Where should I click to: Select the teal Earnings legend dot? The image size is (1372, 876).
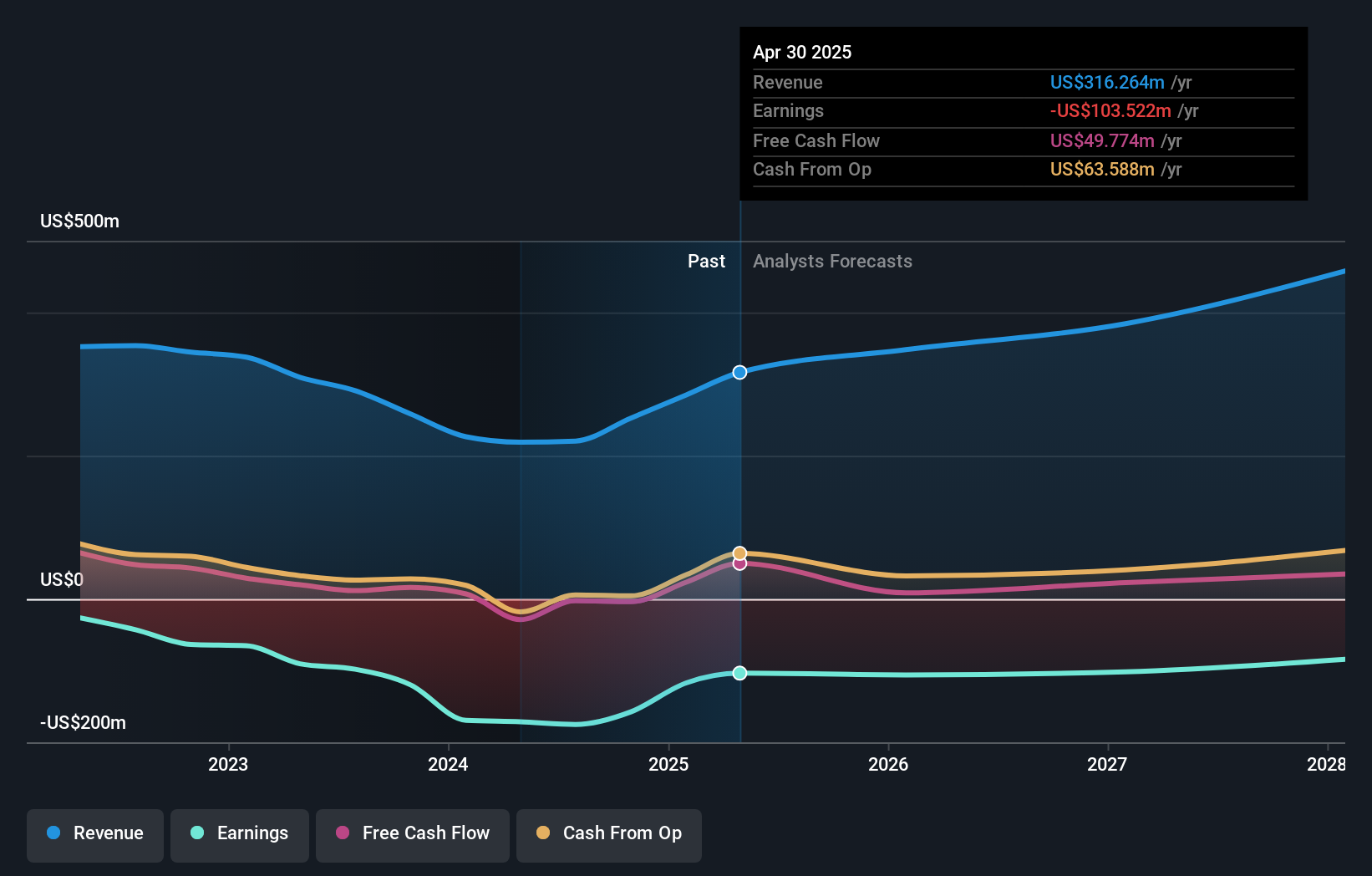[196, 833]
